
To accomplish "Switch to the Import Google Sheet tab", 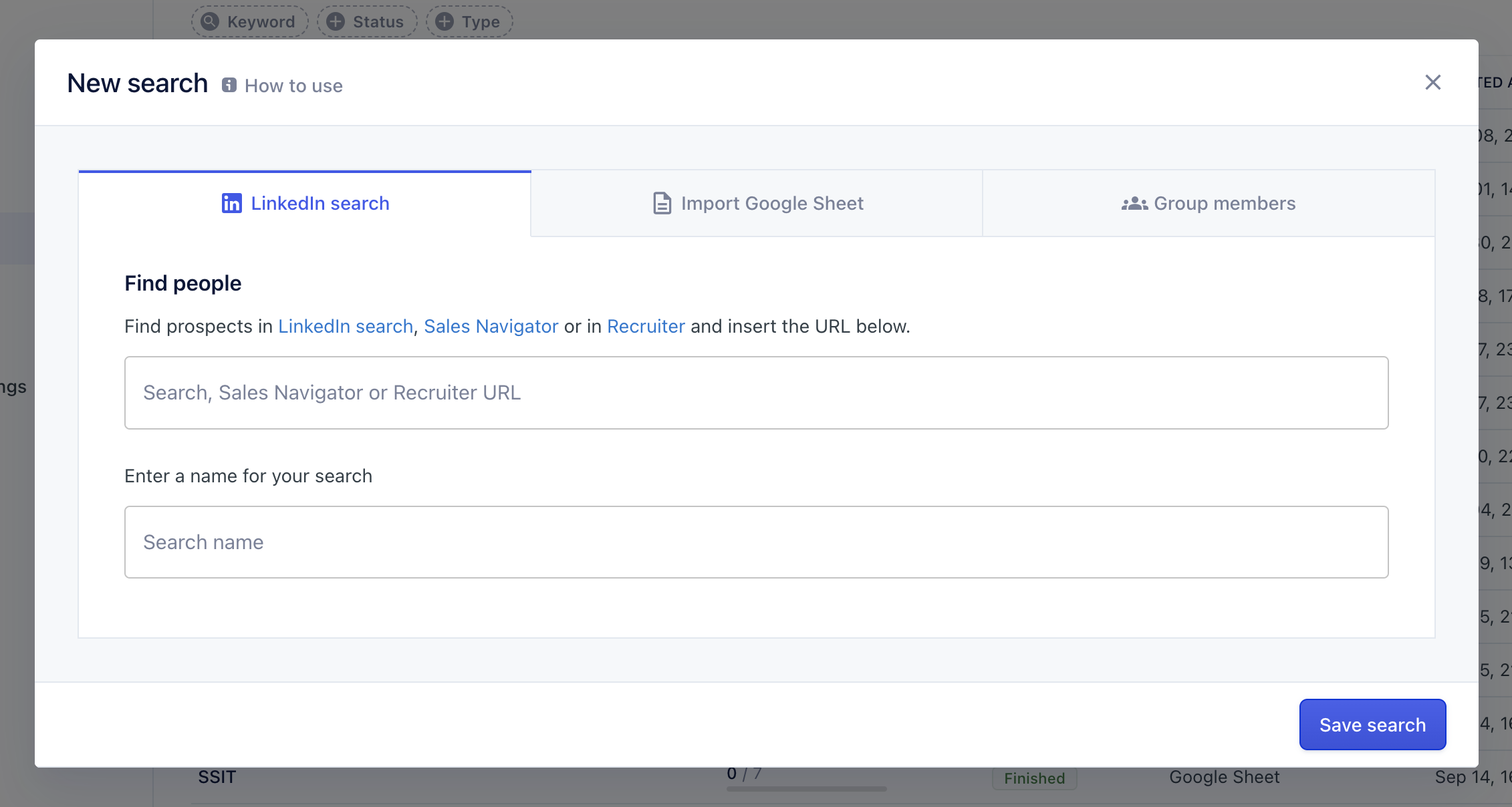I will click(757, 203).
